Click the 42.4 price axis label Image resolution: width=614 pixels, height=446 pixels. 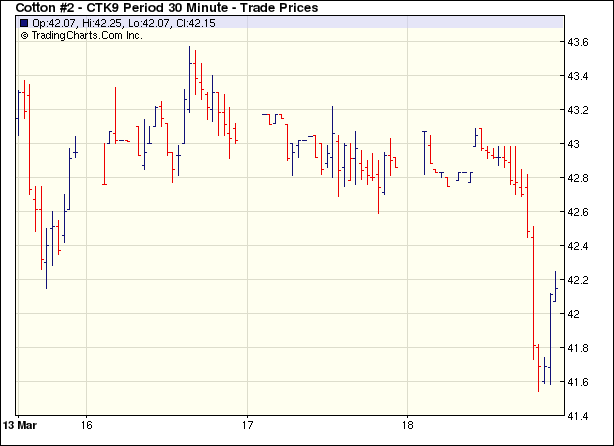point(578,246)
